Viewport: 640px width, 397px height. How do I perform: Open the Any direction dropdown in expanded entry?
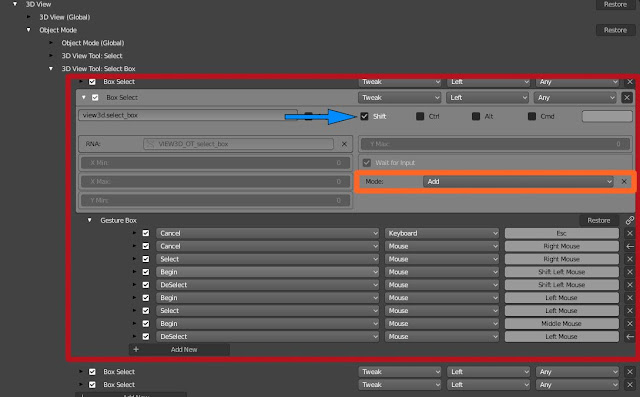[x=575, y=98]
